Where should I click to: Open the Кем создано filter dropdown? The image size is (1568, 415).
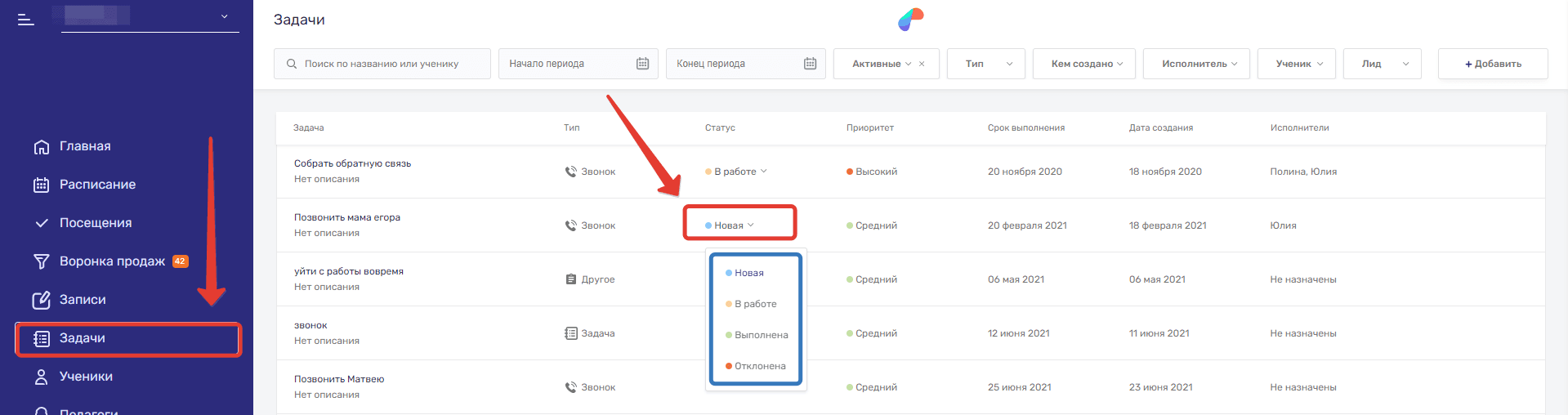pos(1083,64)
